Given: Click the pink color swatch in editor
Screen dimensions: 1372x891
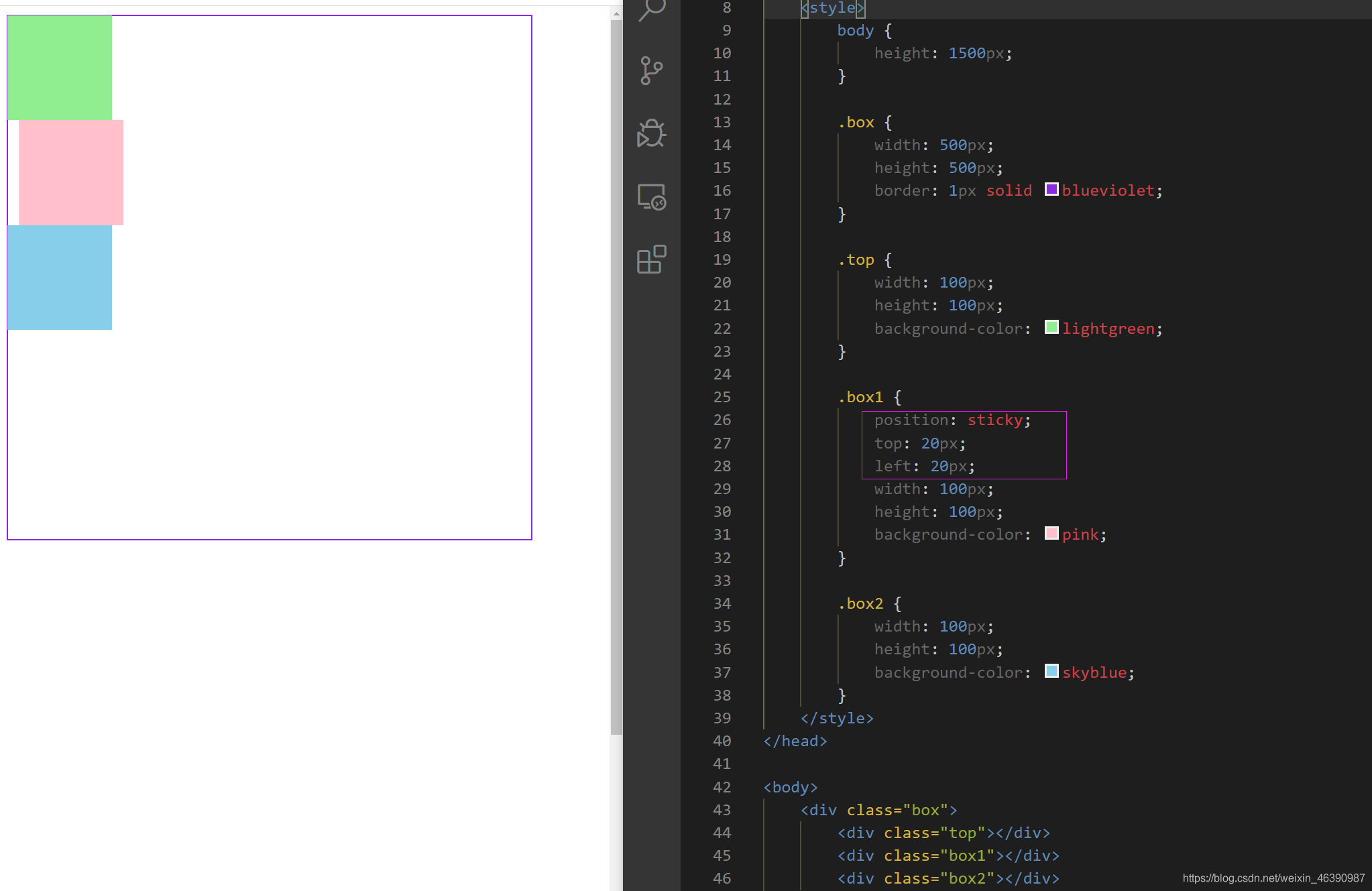Looking at the screenshot, I should point(1051,534).
